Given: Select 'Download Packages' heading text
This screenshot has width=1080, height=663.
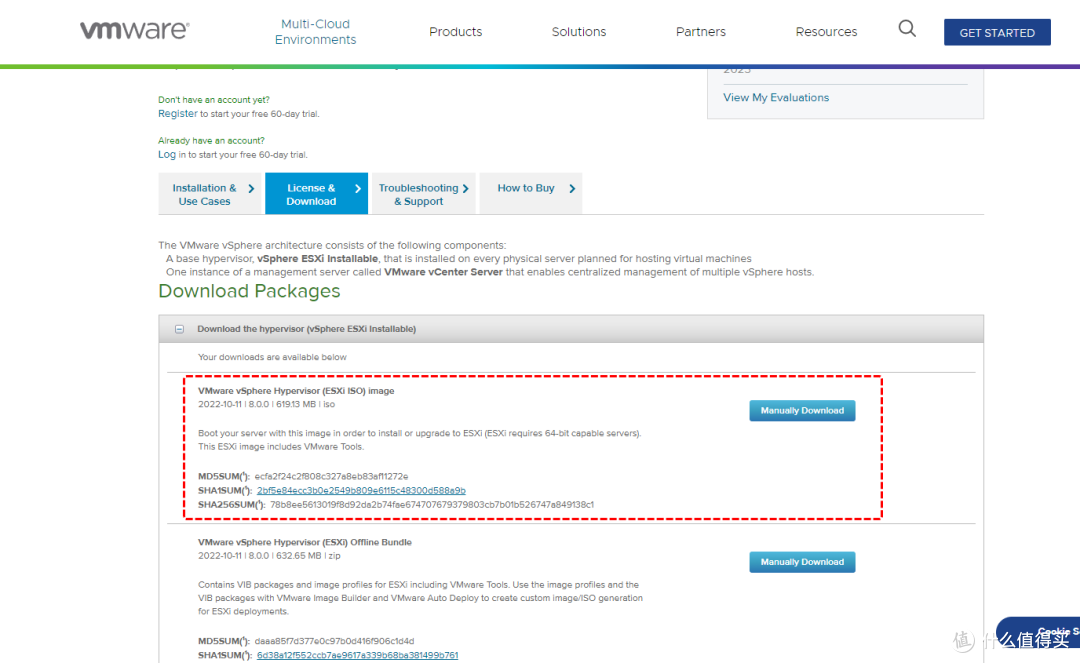Looking at the screenshot, I should click(x=249, y=291).
